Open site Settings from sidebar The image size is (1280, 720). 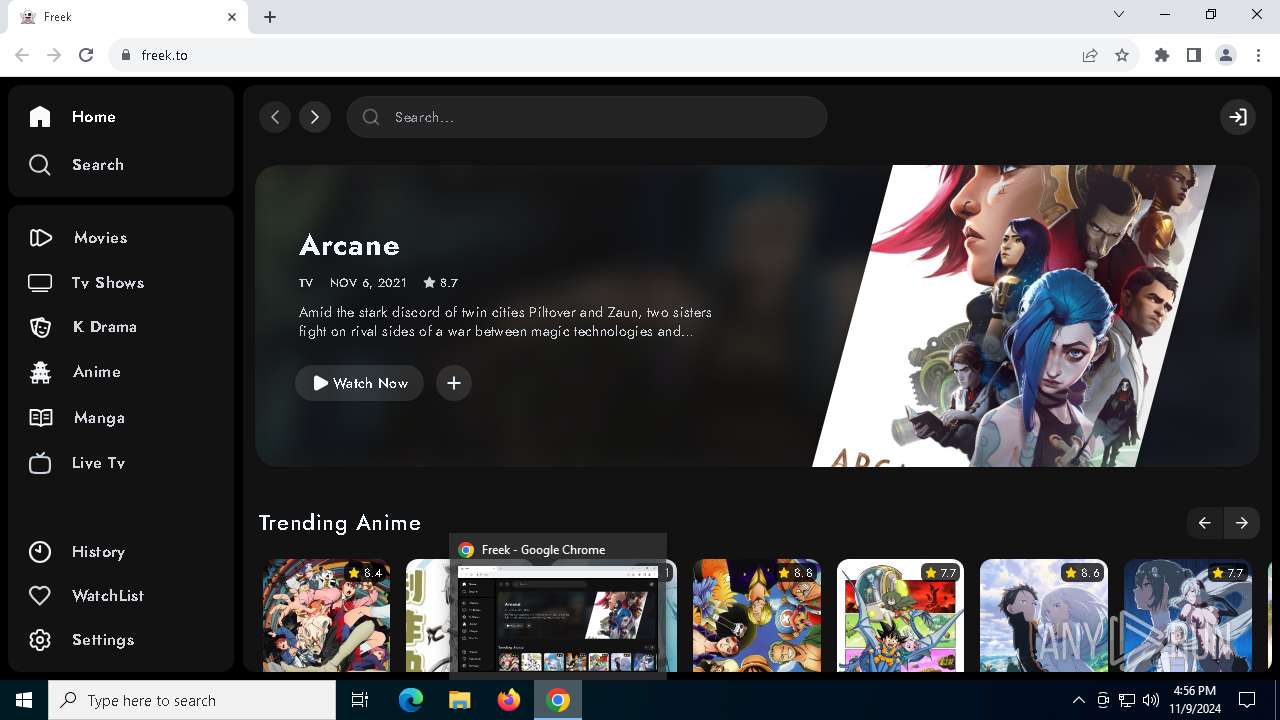(81, 640)
